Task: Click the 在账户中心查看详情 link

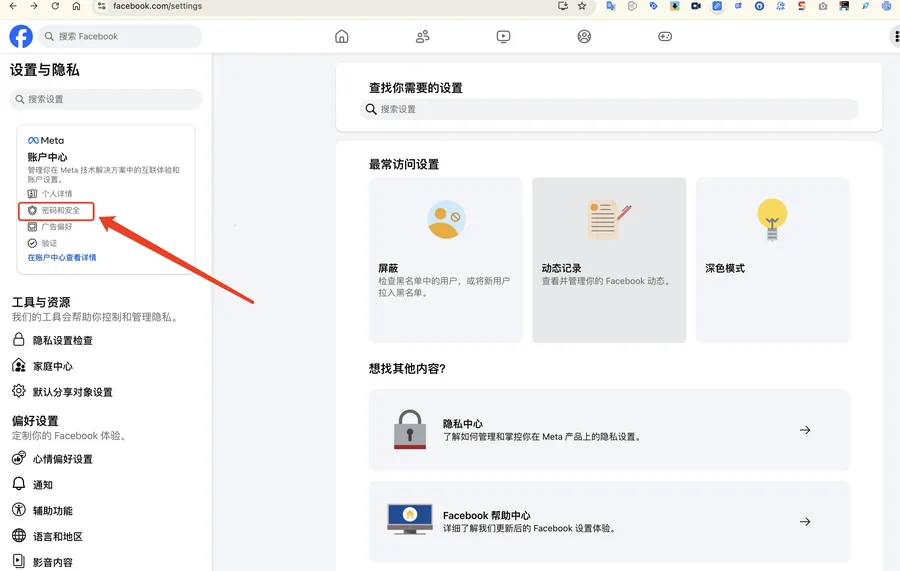Action: (62, 258)
